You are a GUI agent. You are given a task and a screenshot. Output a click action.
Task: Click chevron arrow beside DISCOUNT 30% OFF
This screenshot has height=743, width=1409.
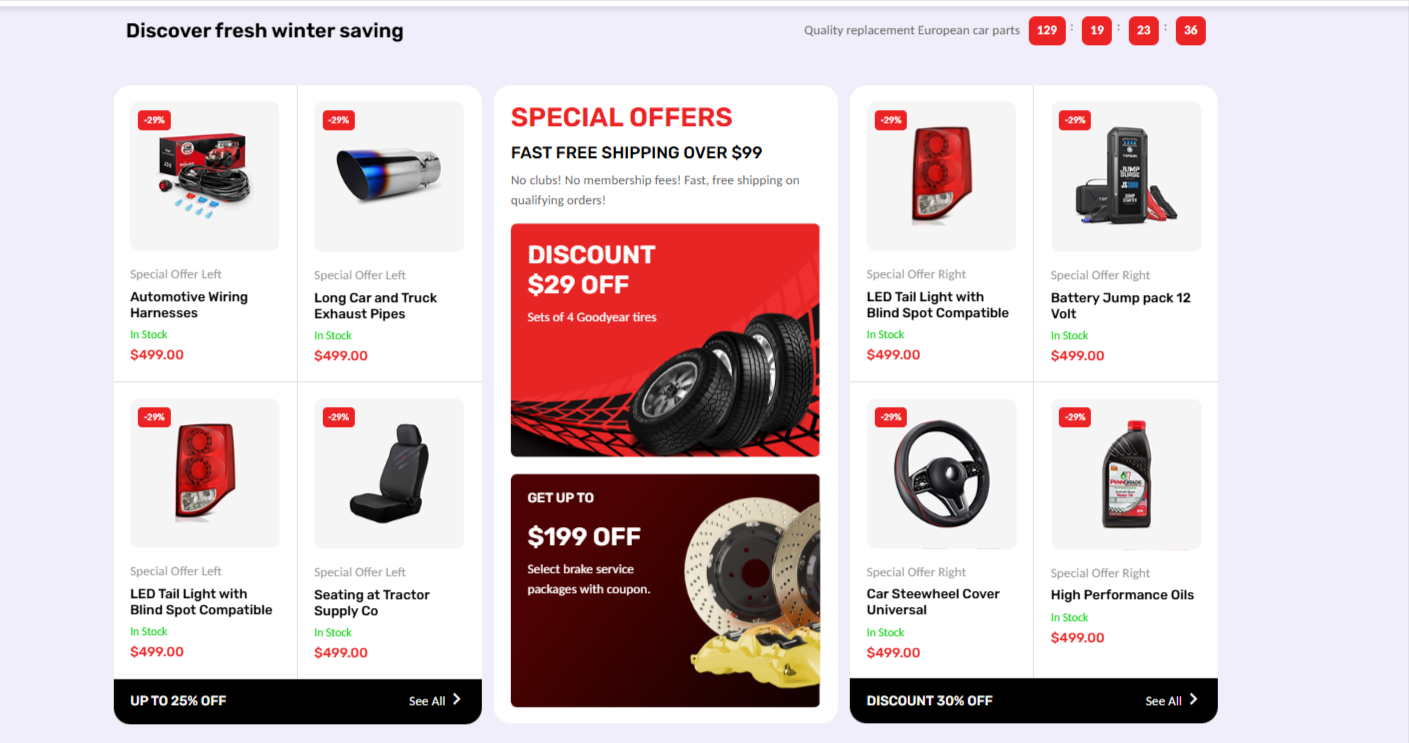1193,700
